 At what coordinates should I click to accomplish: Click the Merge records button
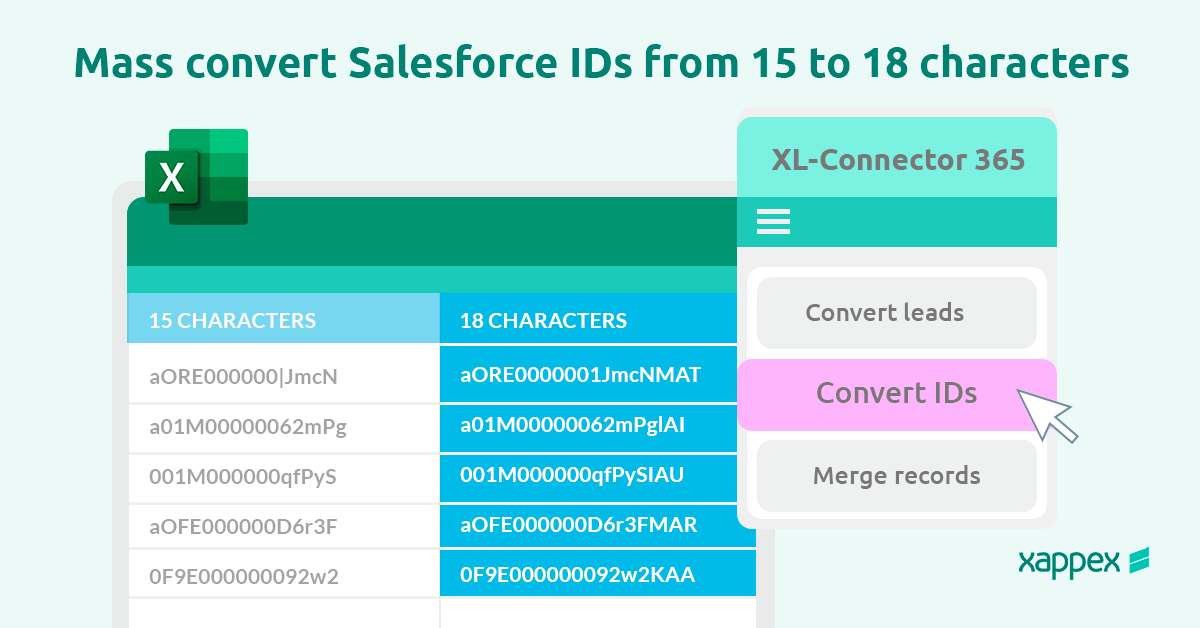click(896, 475)
